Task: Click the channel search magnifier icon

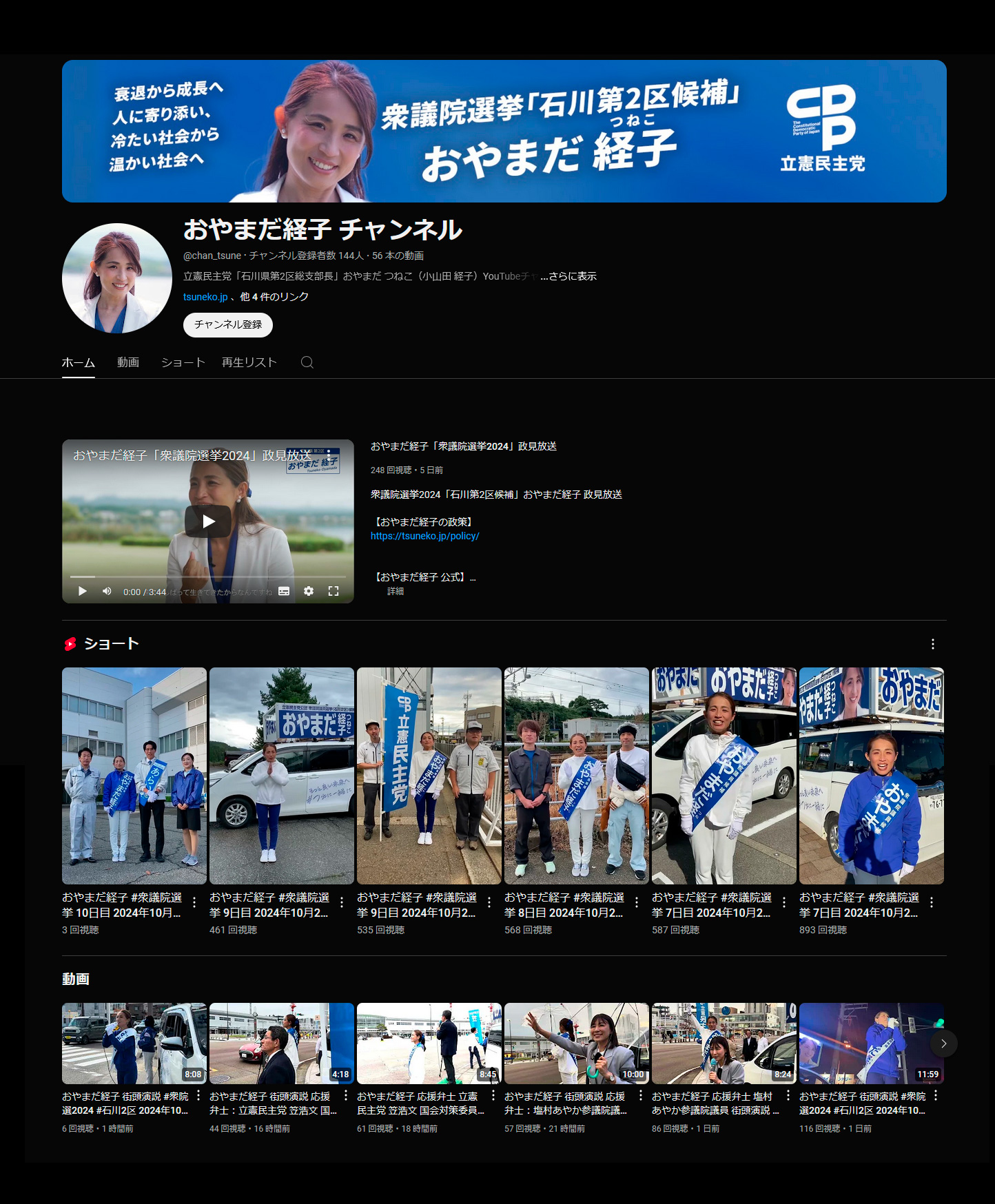Action: (x=307, y=362)
